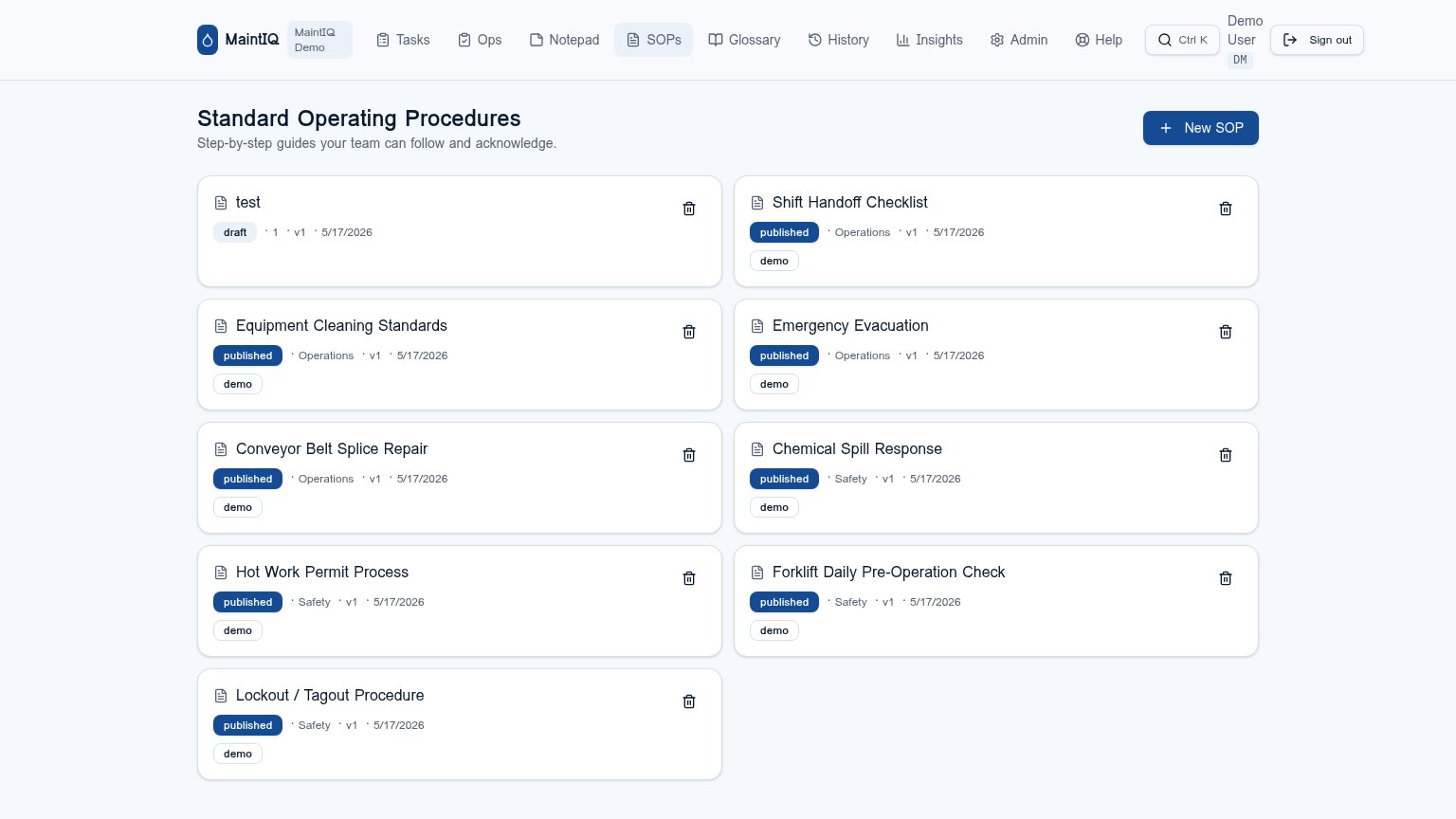Screen dimensions: 1456x819
Task: Click the draft badge on test SOP
Action: click(x=235, y=232)
